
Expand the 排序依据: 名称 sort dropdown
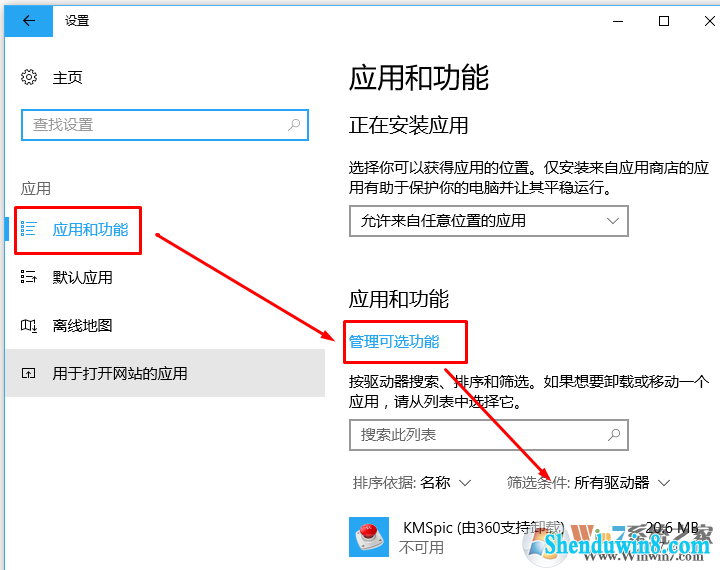tap(412, 483)
